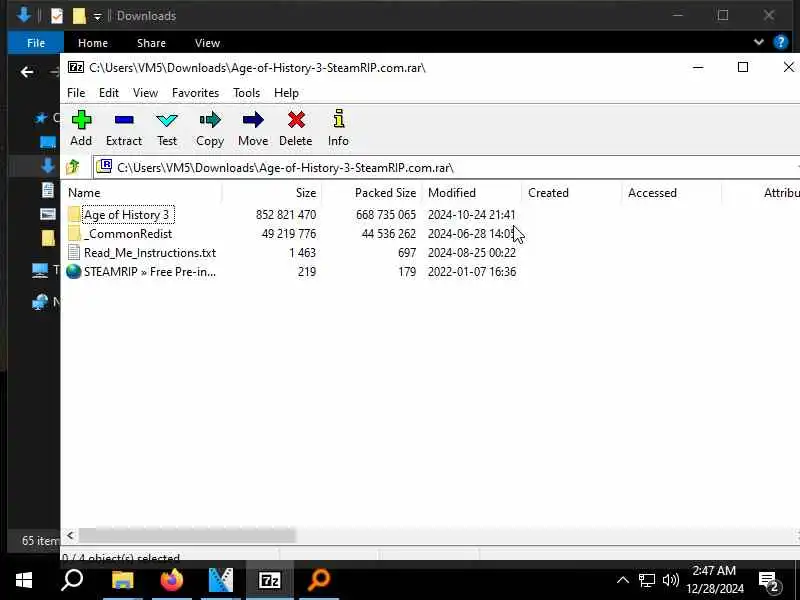
Task: Click the Move toolbar icon
Action: click(x=253, y=120)
